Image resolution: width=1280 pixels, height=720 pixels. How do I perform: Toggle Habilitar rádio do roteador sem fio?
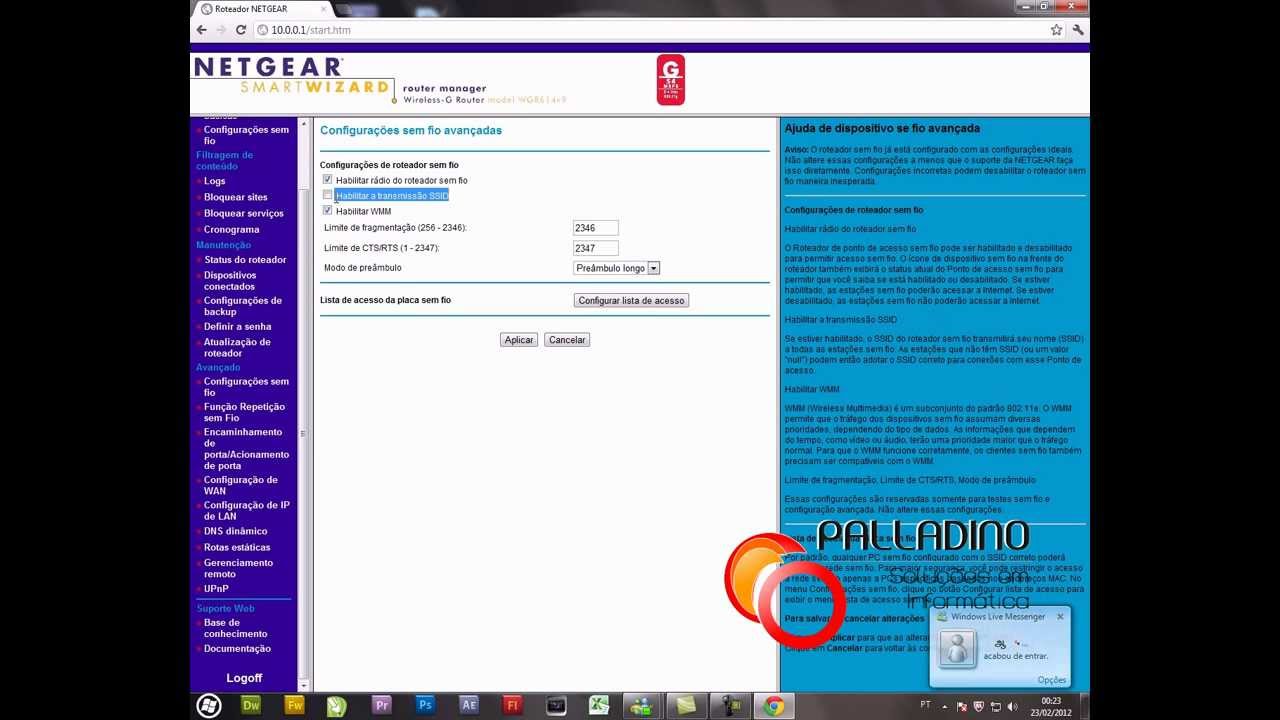coord(328,180)
